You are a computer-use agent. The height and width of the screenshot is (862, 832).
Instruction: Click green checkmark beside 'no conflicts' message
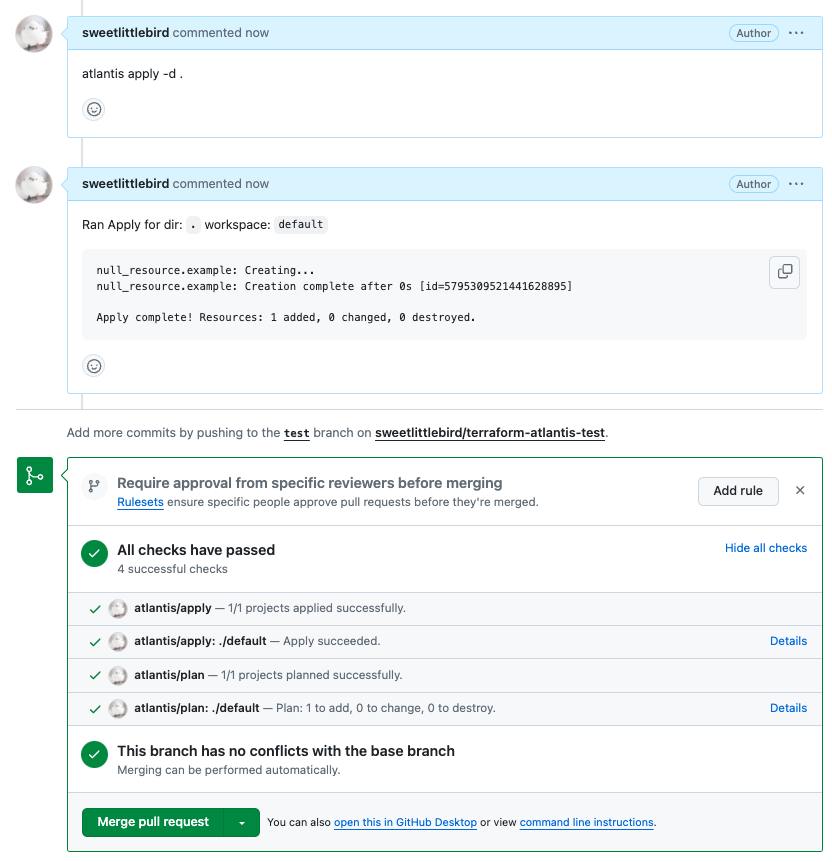click(95, 755)
